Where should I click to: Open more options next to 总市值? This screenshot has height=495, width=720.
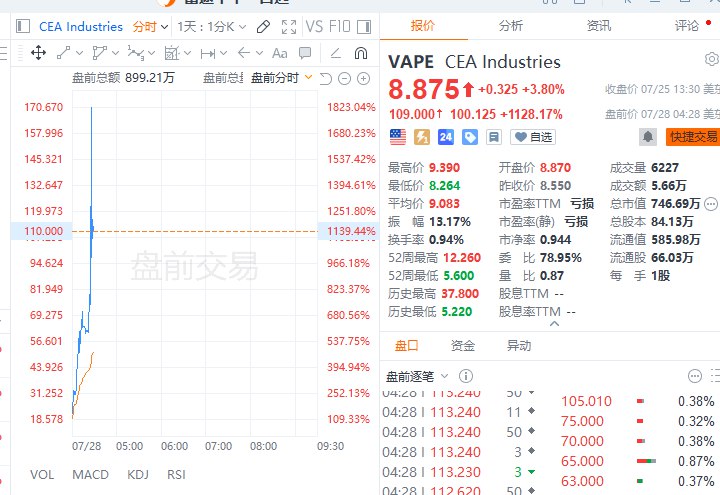tap(711, 203)
